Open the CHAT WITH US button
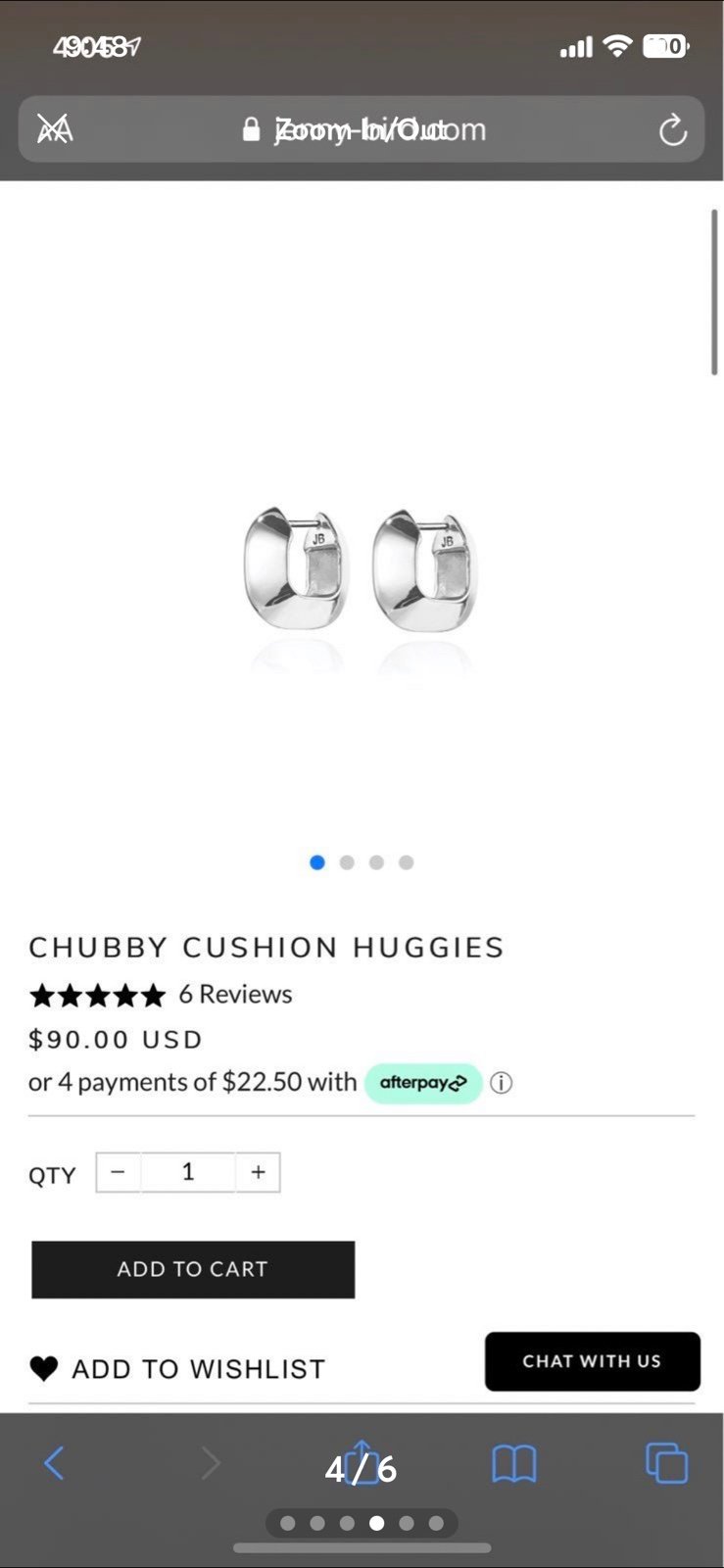Image resolution: width=724 pixels, height=1568 pixels. click(592, 1361)
